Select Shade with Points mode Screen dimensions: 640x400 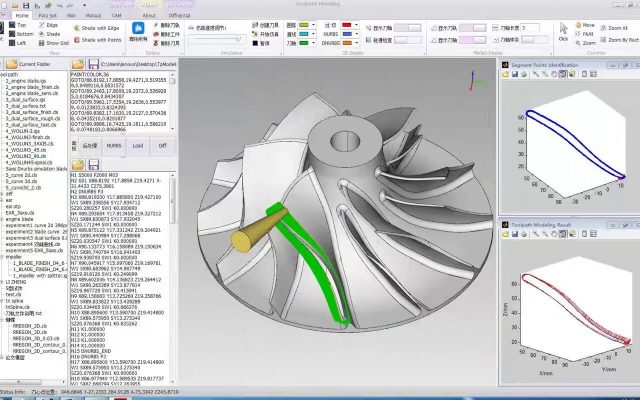(97, 40)
